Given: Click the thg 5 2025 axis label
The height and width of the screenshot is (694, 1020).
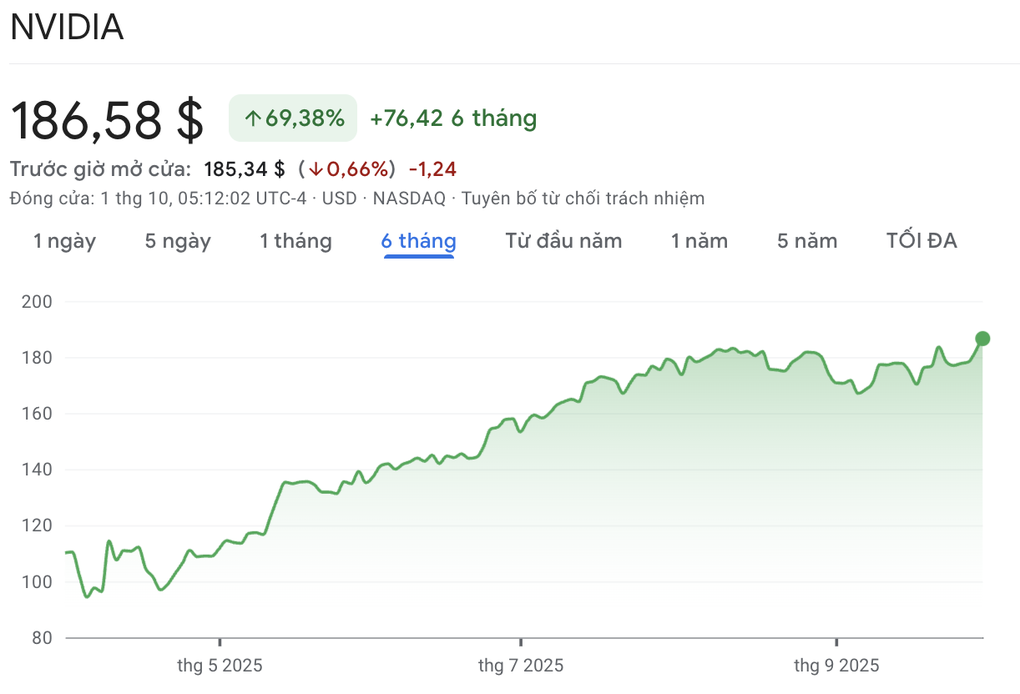Looking at the screenshot, I should pyautogui.click(x=220, y=665).
